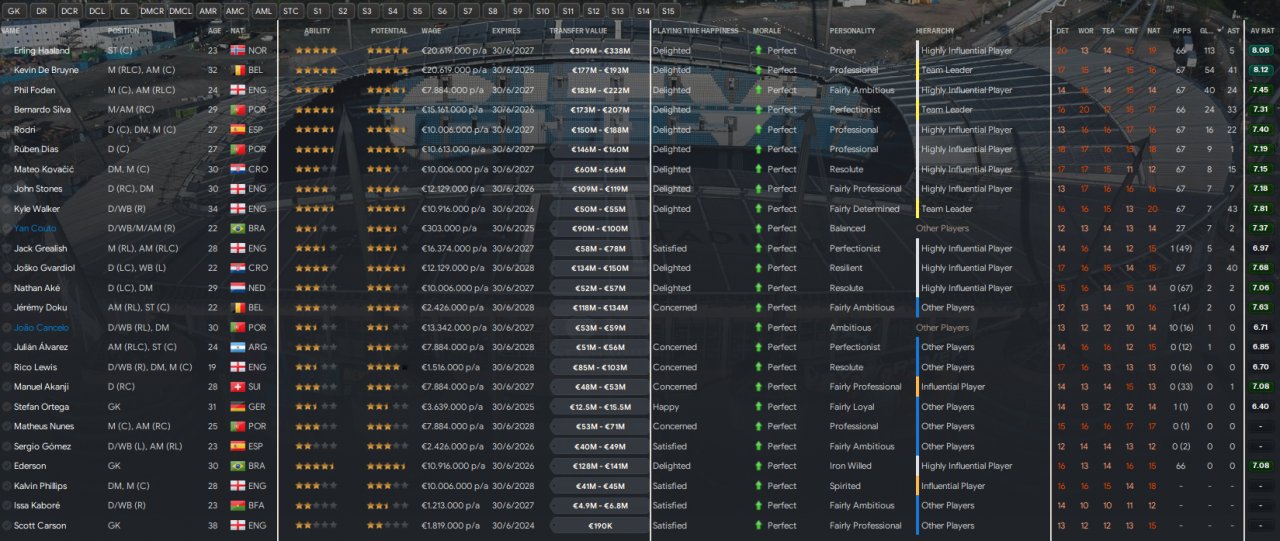Open João Cancelo's player profile
This screenshot has height=541, width=1280.
pos(39,328)
